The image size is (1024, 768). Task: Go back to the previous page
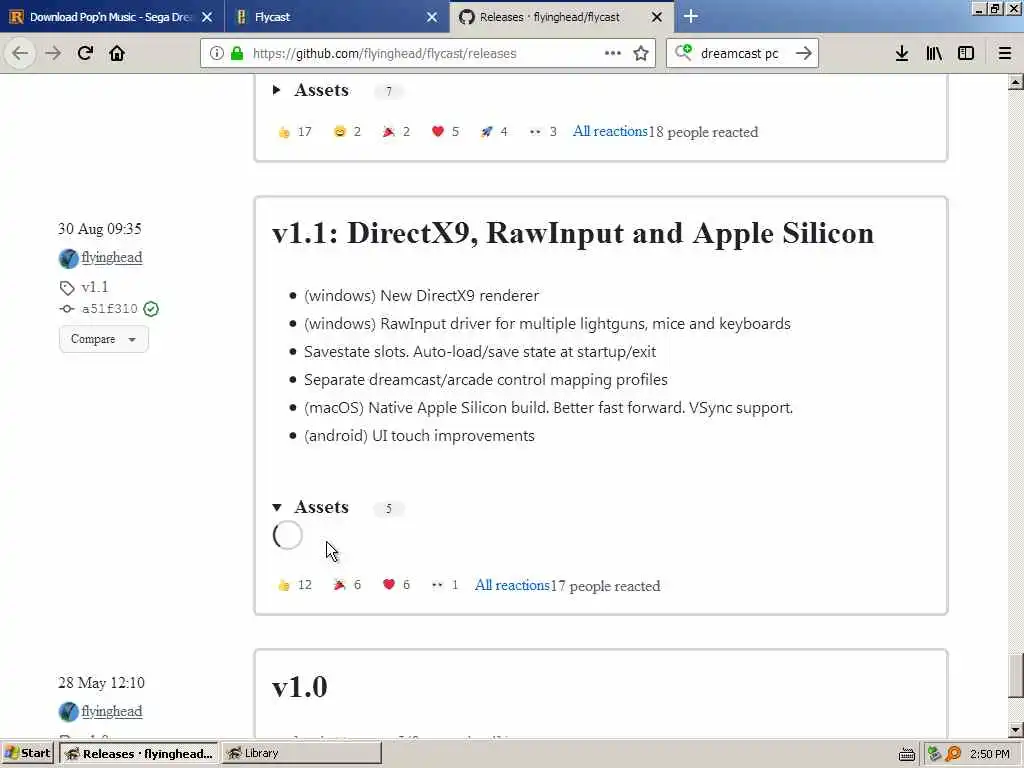(20, 53)
